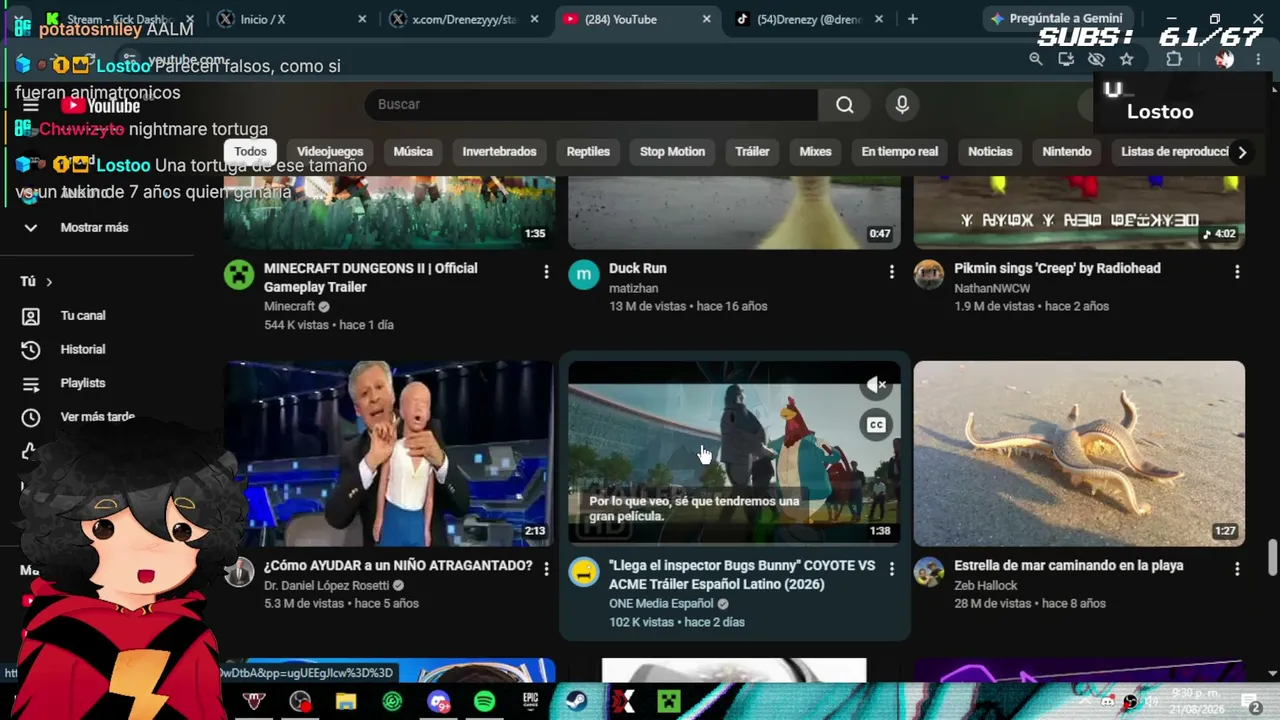Unmute the Coyote vs Acme preview
The height and width of the screenshot is (720, 1280).
click(876, 385)
